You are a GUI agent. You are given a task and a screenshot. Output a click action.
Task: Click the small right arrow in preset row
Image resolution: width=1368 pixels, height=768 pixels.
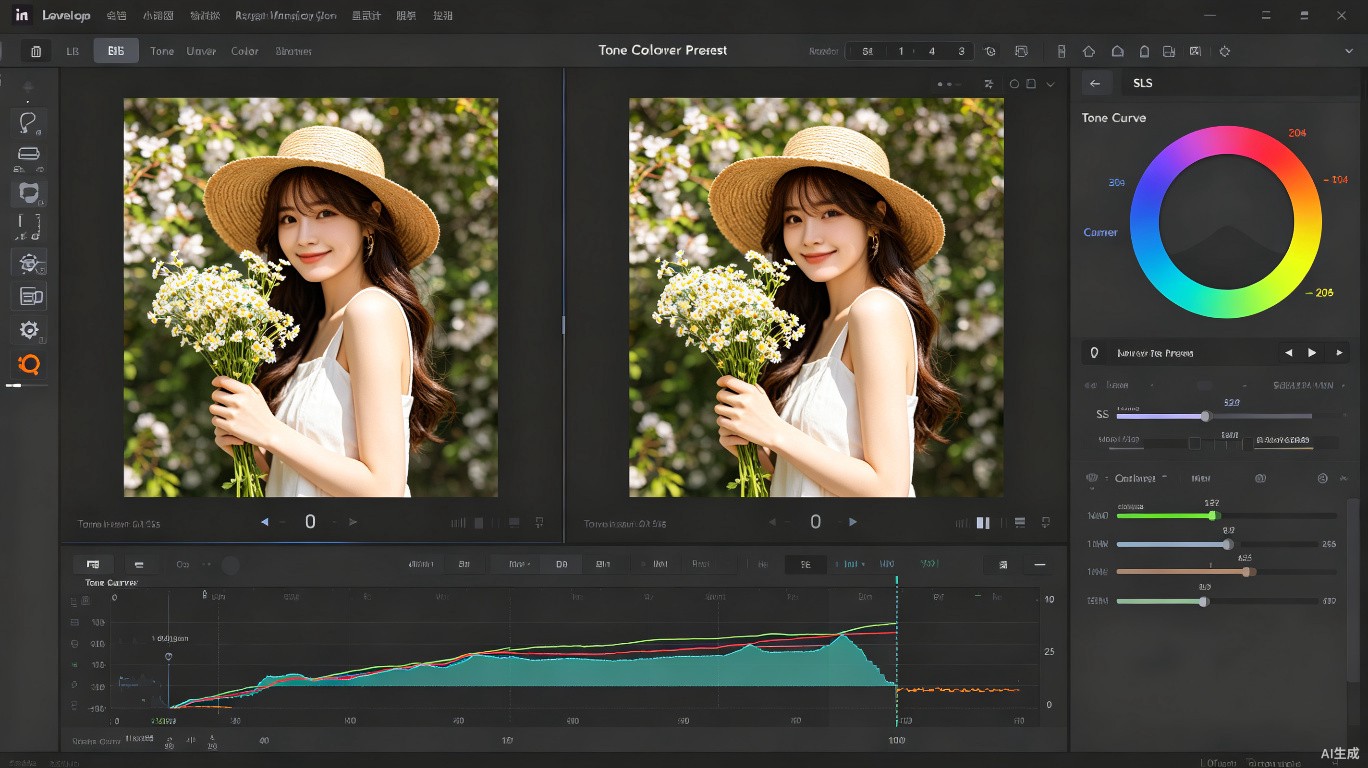pyautogui.click(x=1339, y=353)
